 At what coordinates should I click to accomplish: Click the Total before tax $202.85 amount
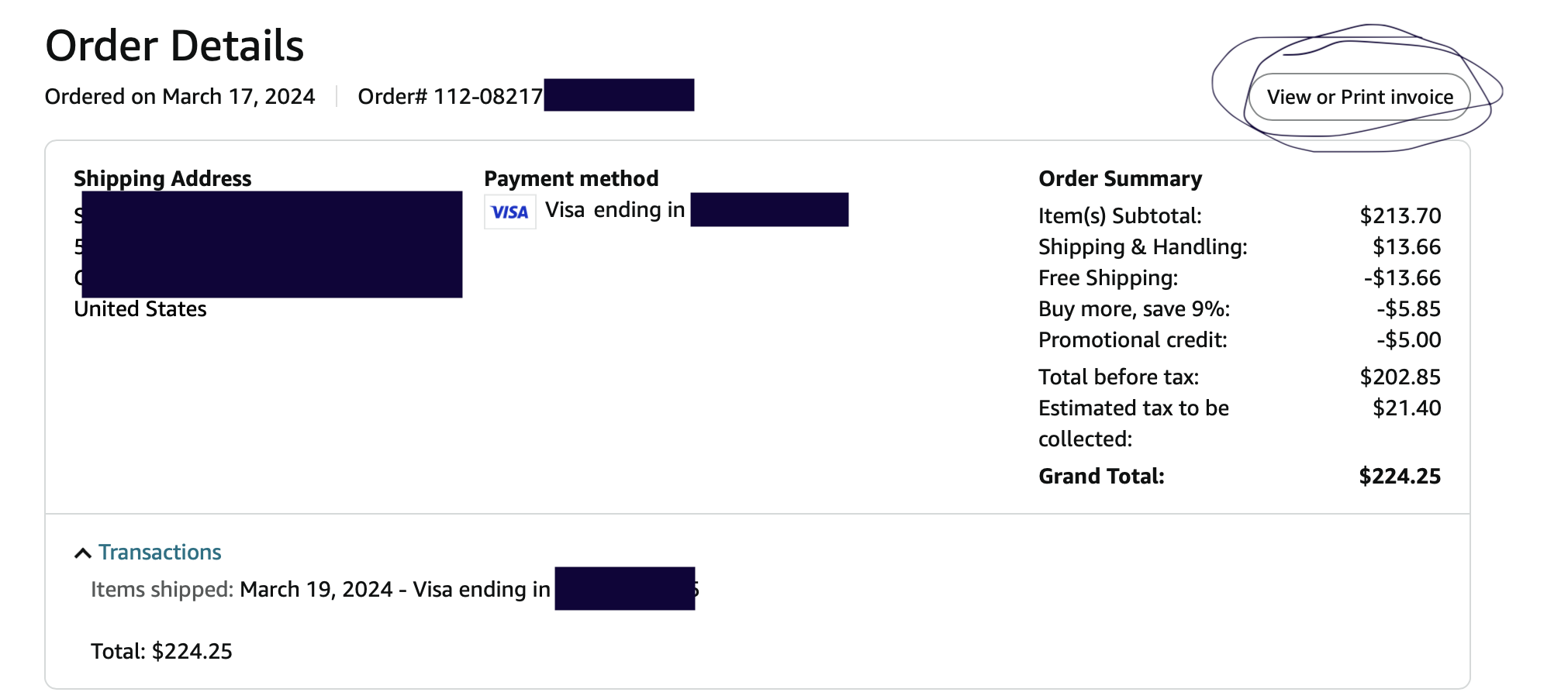click(x=1400, y=377)
